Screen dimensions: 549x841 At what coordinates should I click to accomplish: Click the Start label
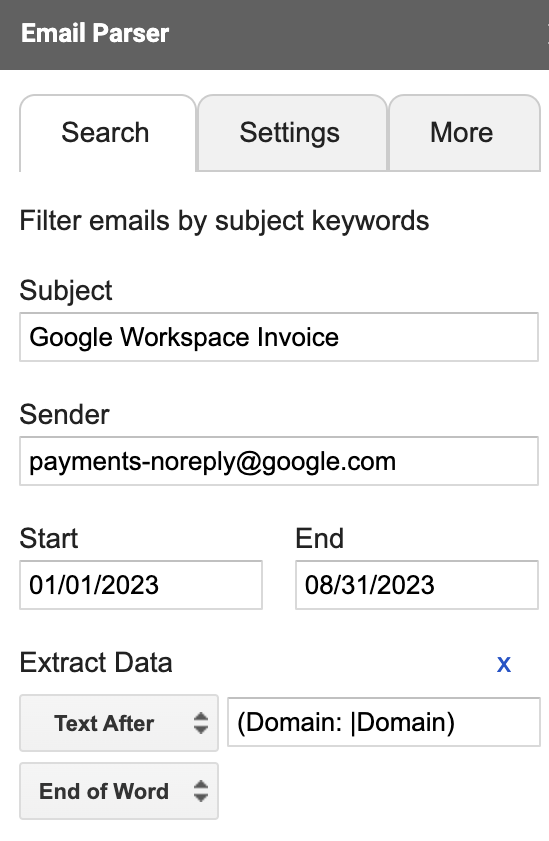pos(49,538)
